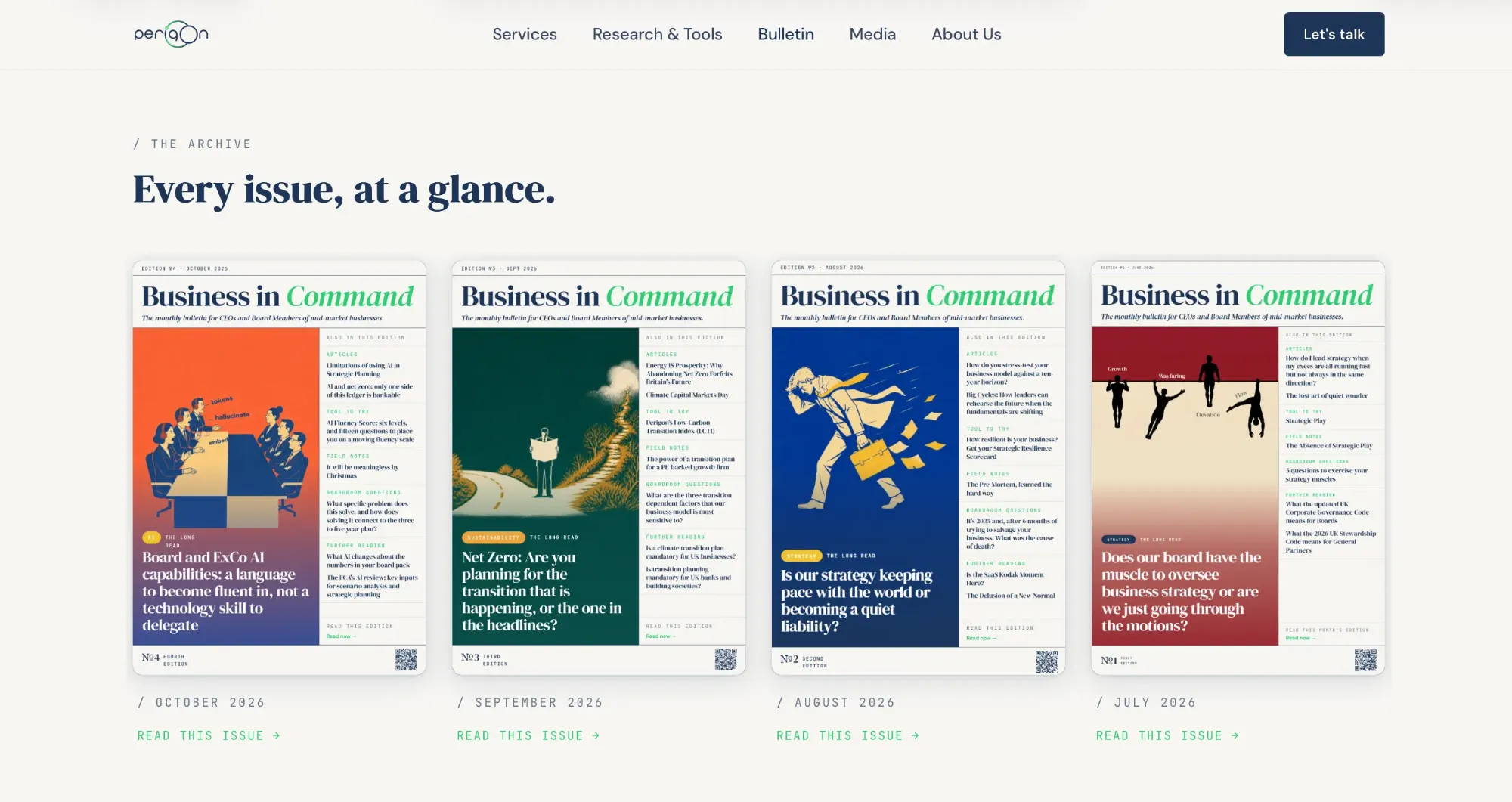
Task: Click the arrow next to October's Read This Issue
Action: pos(277,735)
